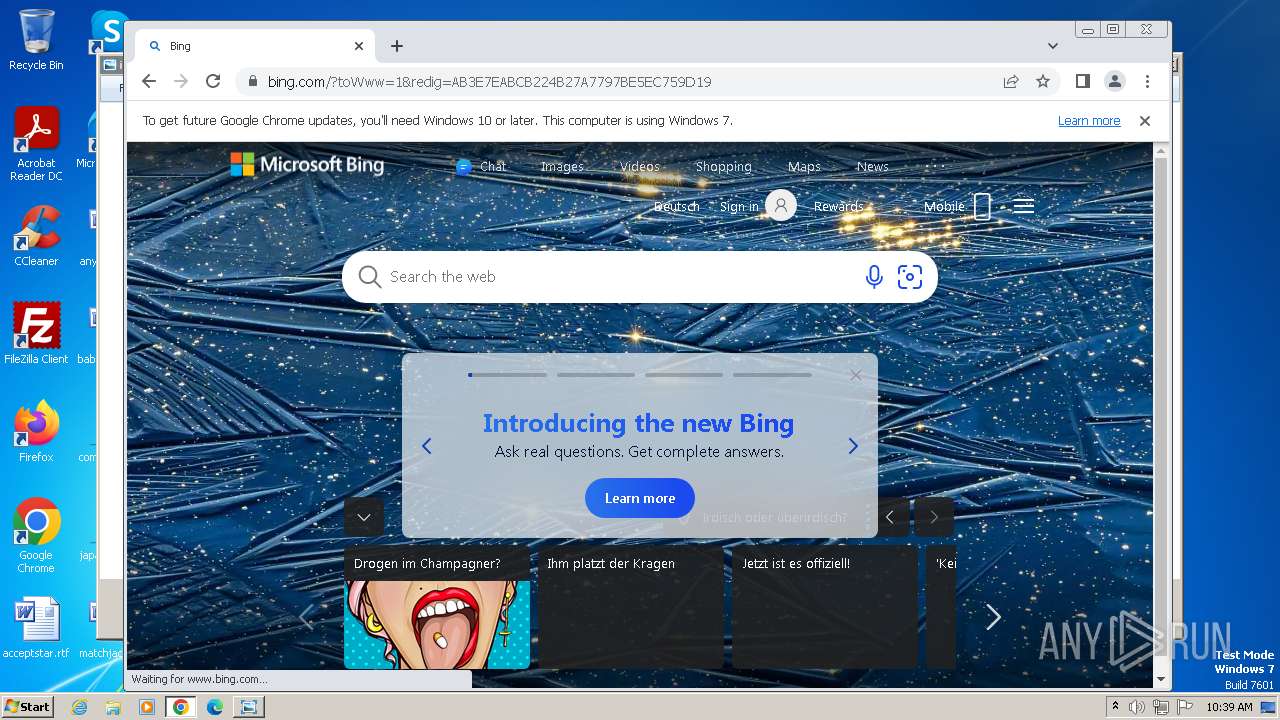Open the Learn more link in update bar
This screenshot has height=720, width=1280.
[1089, 120]
